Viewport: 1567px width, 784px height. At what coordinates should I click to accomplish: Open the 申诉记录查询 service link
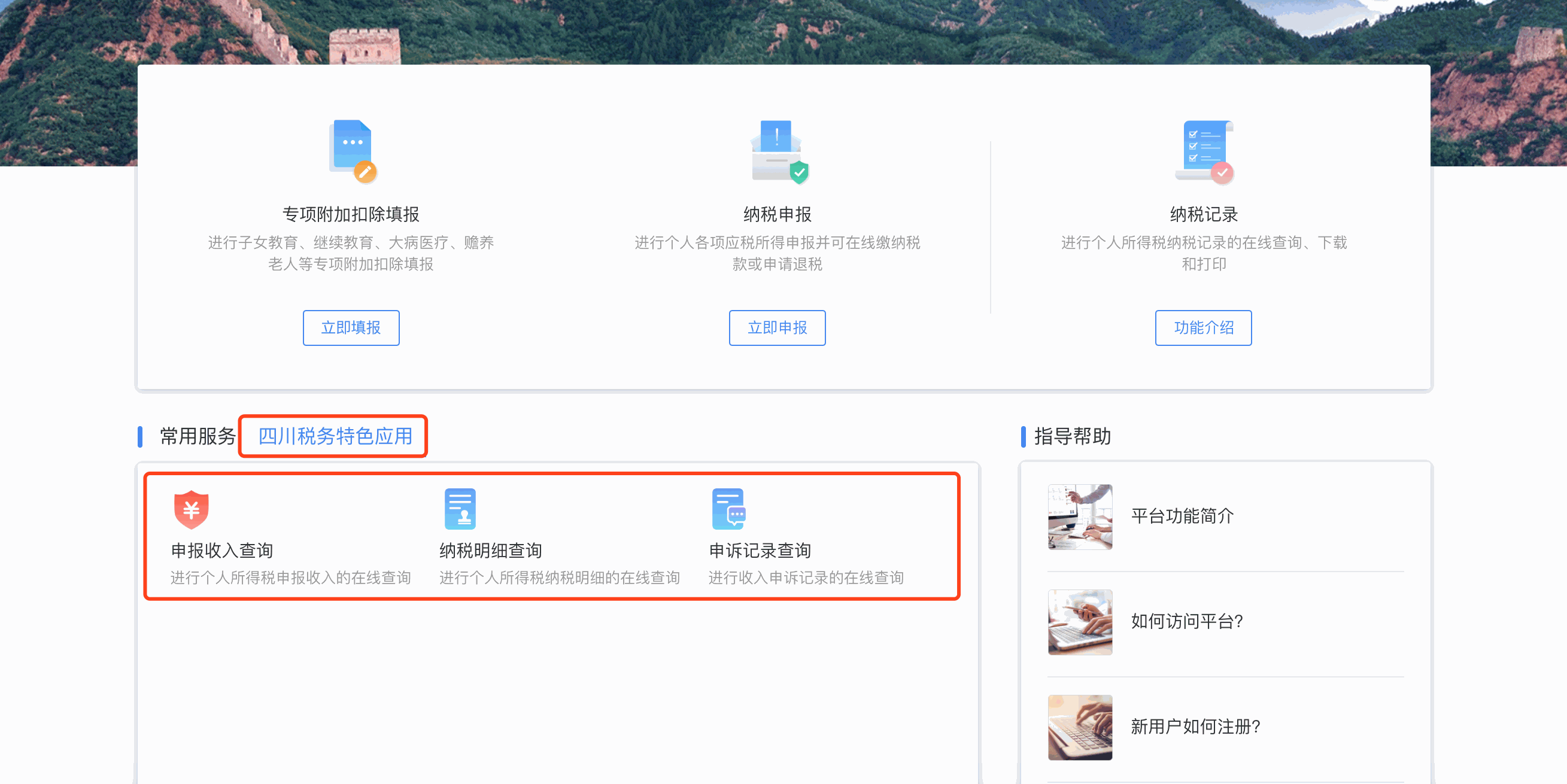click(x=760, y=550)
